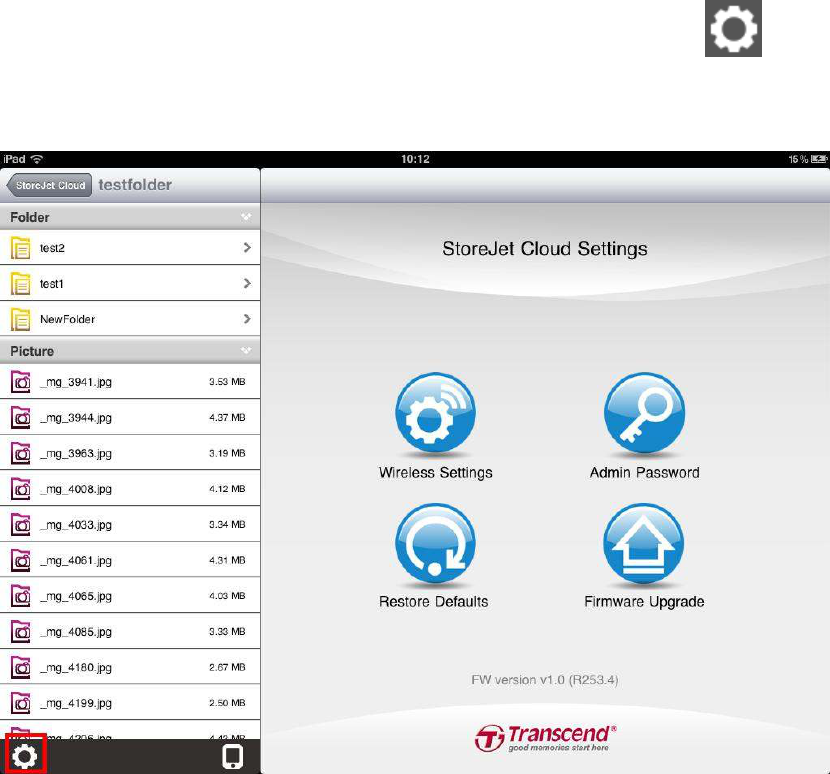The width and height of the screenshot is (830, 774).
Task: Collapse the Picture section arrow
Action: [x=246, y=350]
